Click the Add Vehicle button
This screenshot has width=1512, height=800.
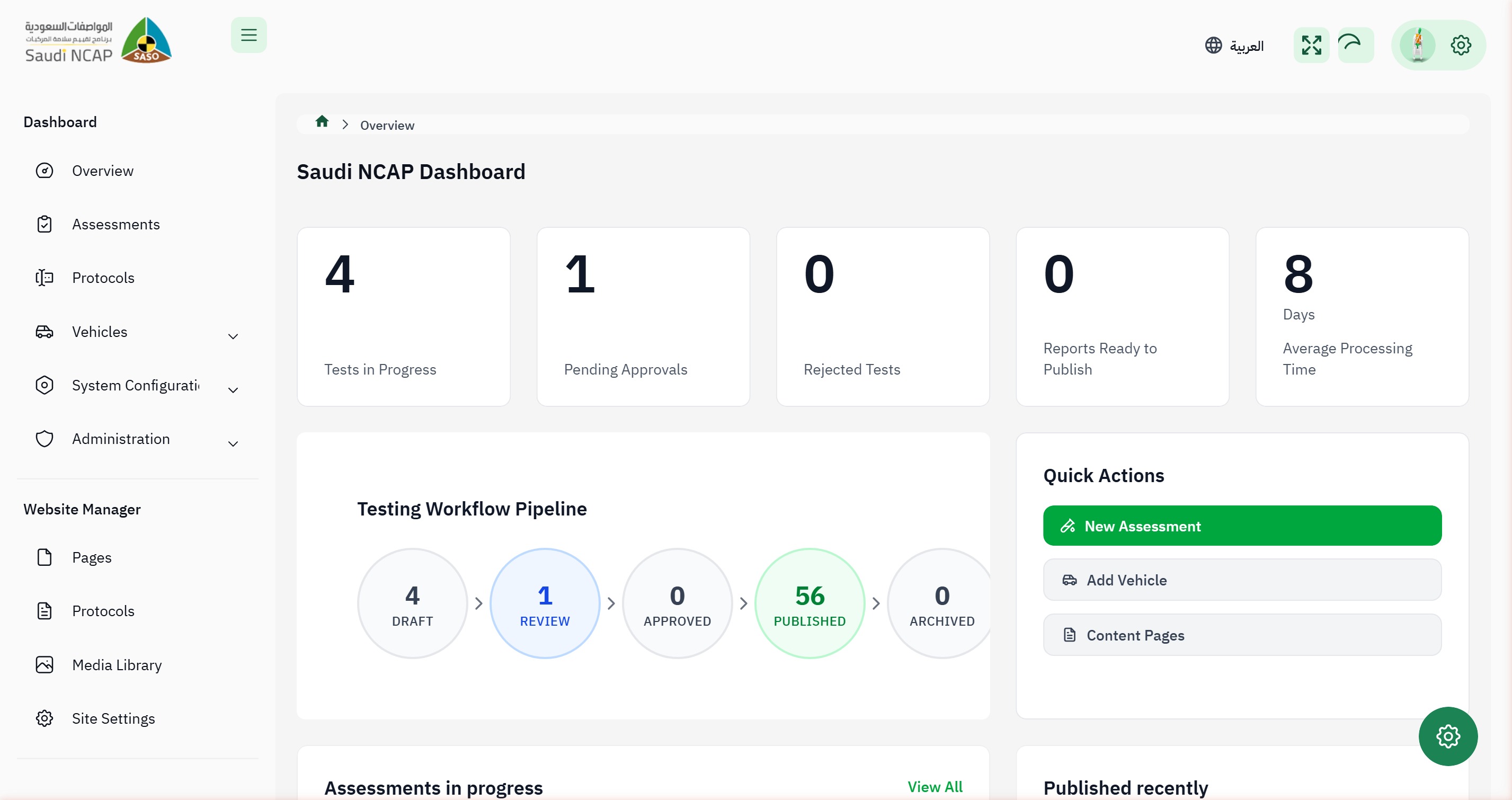pyautogui.click(x=1242, y=580)
